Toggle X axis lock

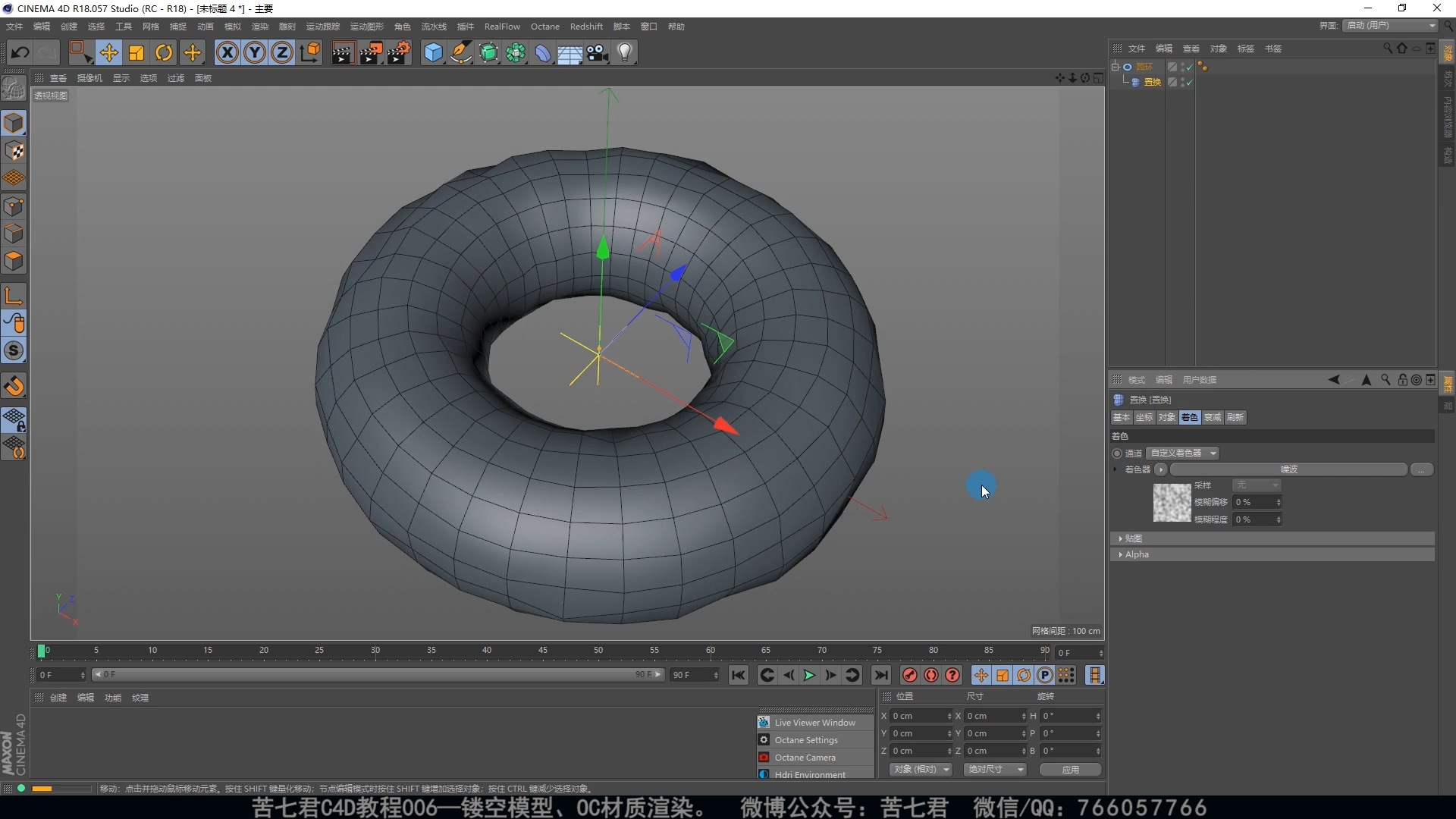click(x=227, y=52)
